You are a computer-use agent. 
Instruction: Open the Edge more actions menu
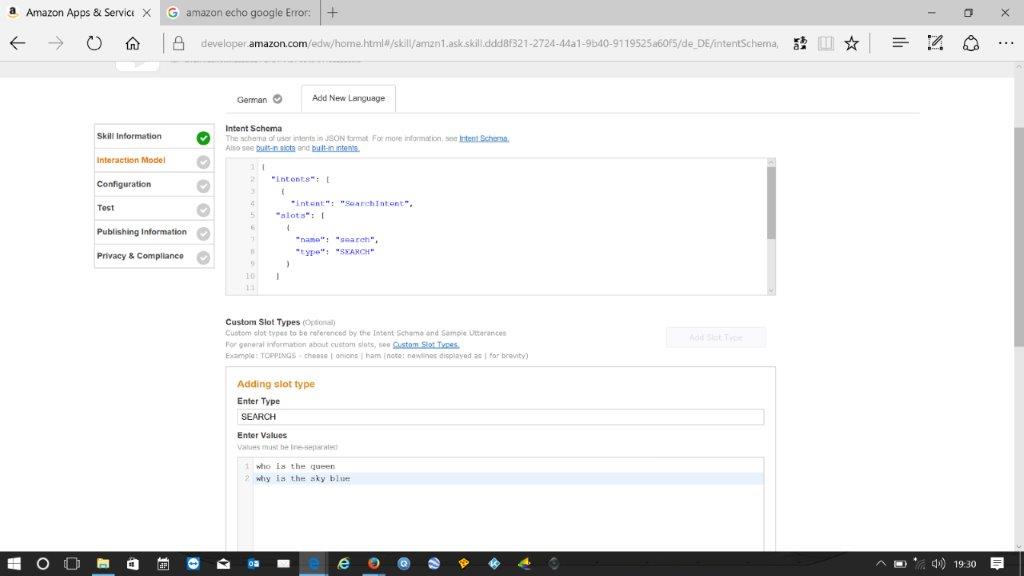point(1005,43)
